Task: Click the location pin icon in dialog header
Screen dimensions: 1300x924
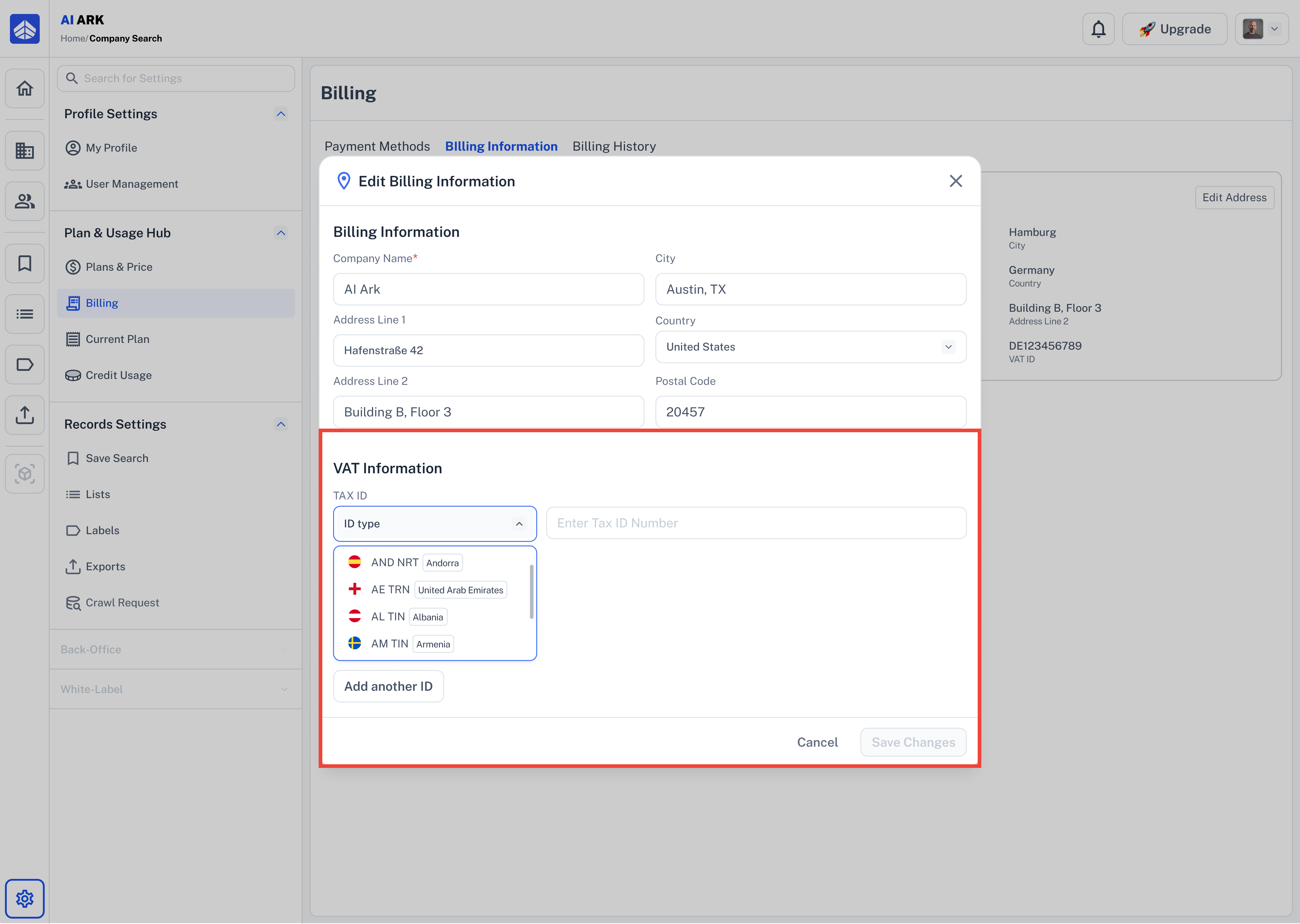Action: [x=344, y=181]
